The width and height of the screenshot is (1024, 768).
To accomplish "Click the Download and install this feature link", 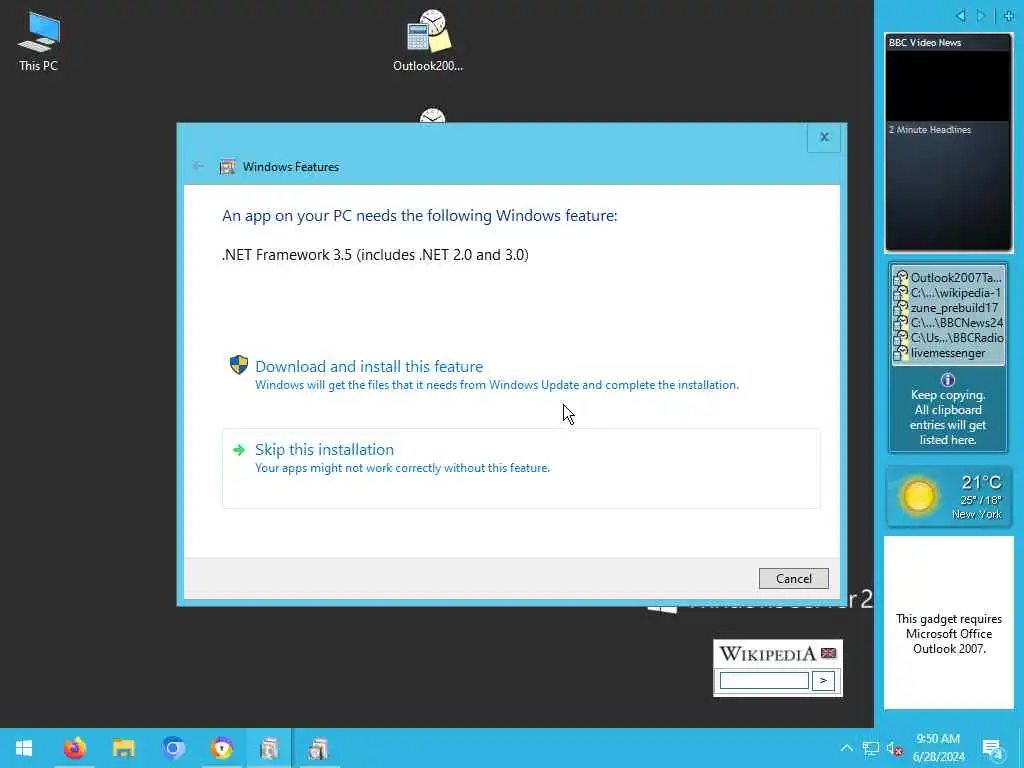I will tap(369, 366).
